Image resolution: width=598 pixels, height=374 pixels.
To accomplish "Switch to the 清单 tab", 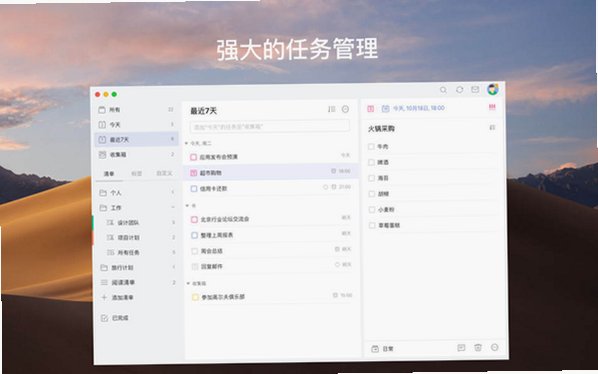I will coord(109,174).
